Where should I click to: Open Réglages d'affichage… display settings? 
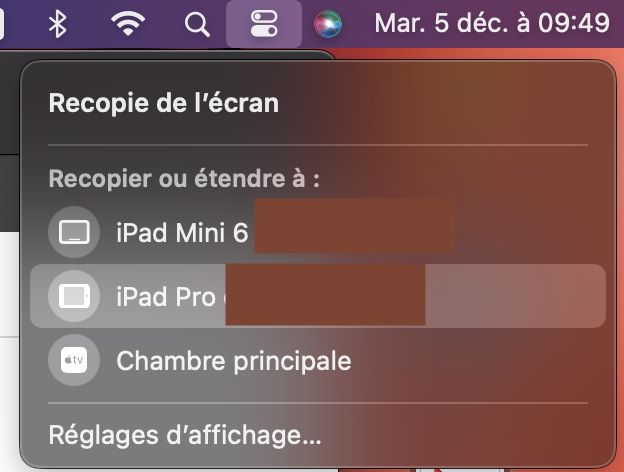[x=185, y=436]
